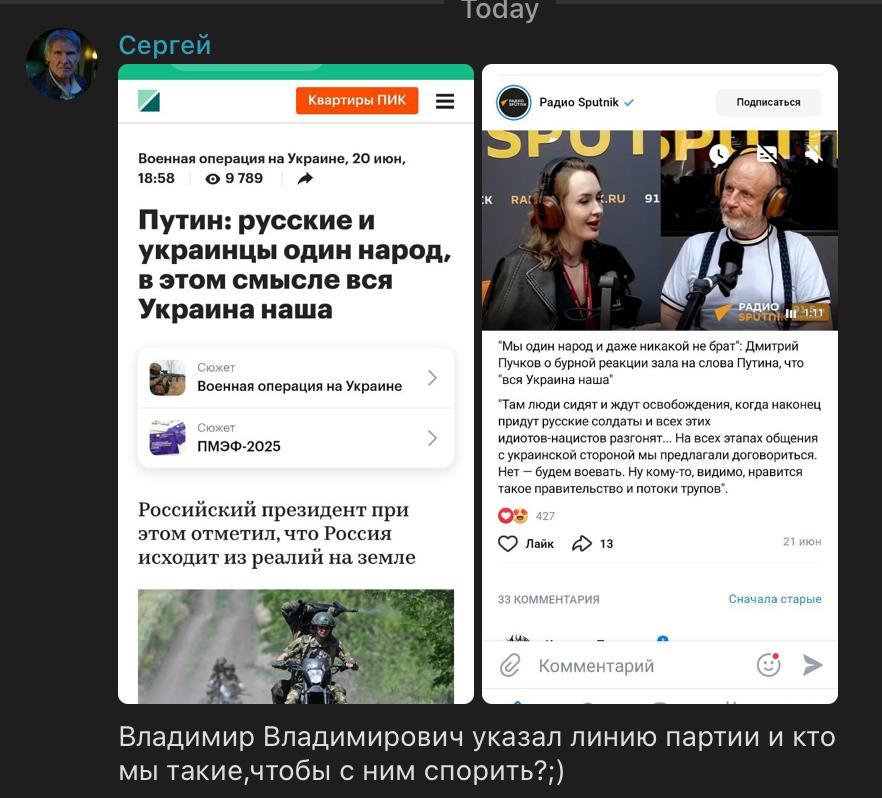This screenshot has width=882, height=798.
Task: Click the eye views counter icon
Action: (213, 179)
